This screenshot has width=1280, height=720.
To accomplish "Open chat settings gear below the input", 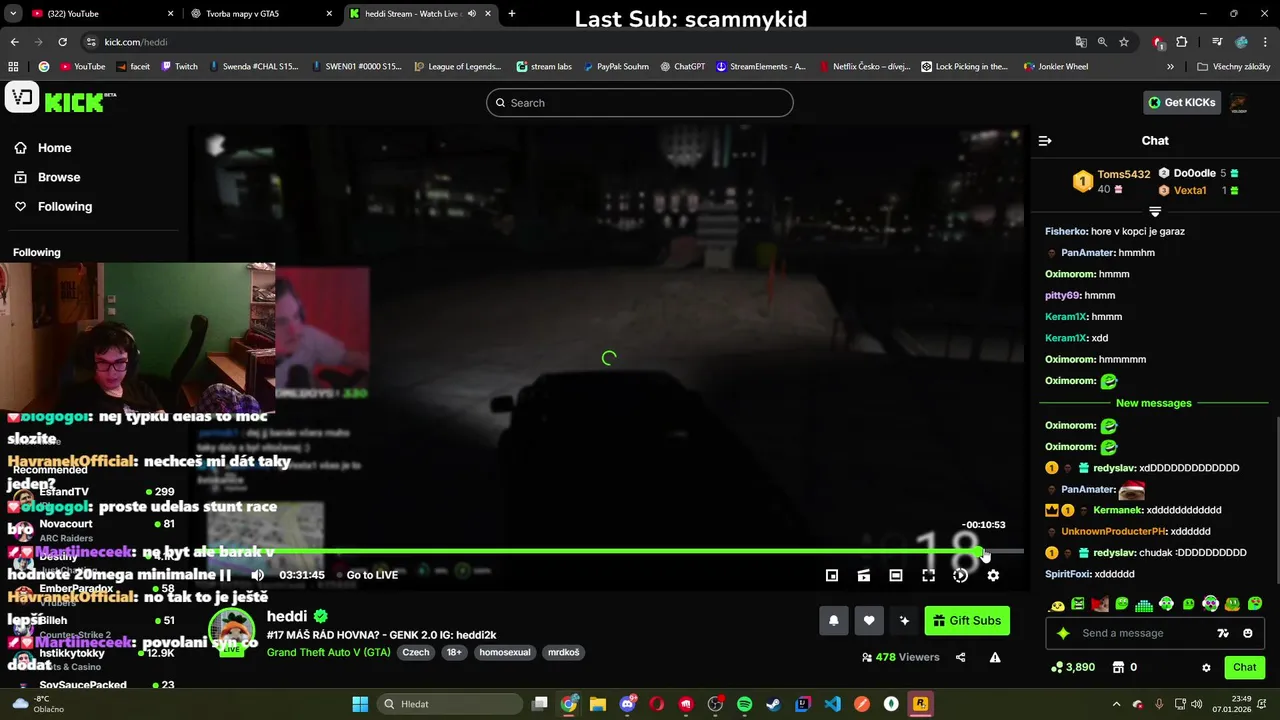I will (1206, 668).
